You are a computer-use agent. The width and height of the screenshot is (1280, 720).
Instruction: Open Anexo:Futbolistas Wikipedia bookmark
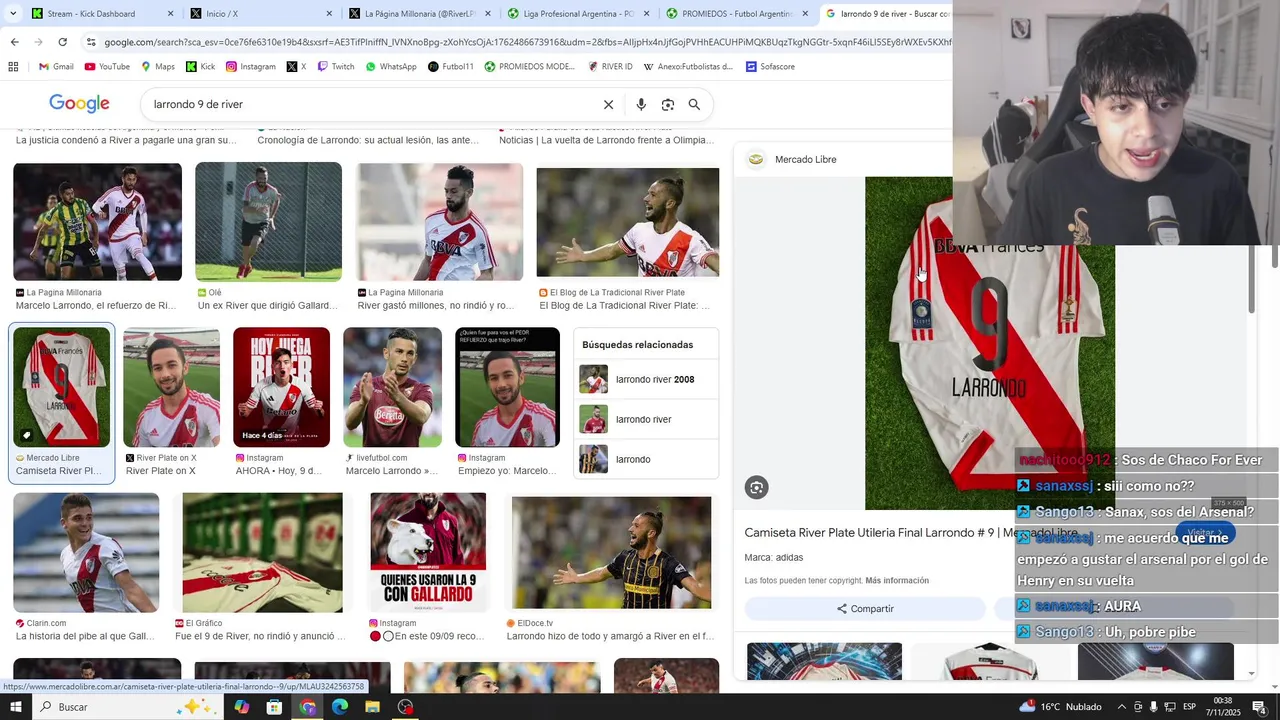pyautogui.click(x=687, y=67)
